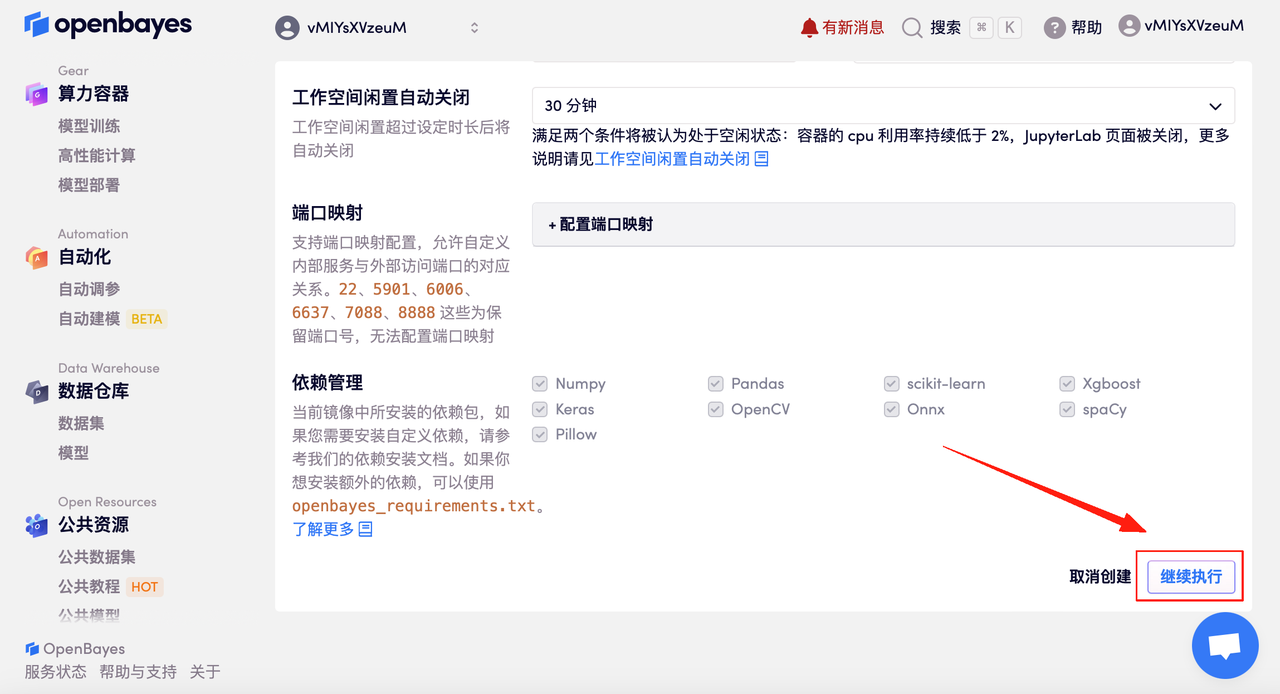Viewport: 1280px width, 694px height.
Task: Click the small OpenBayes footer logo
Action: [32, 649]
